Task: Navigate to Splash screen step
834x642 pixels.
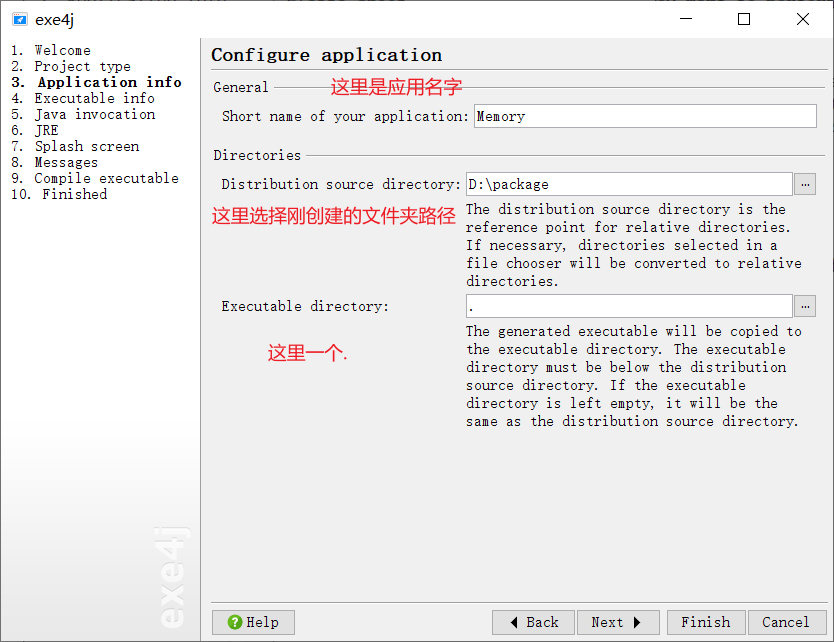Action: point(86,146)
